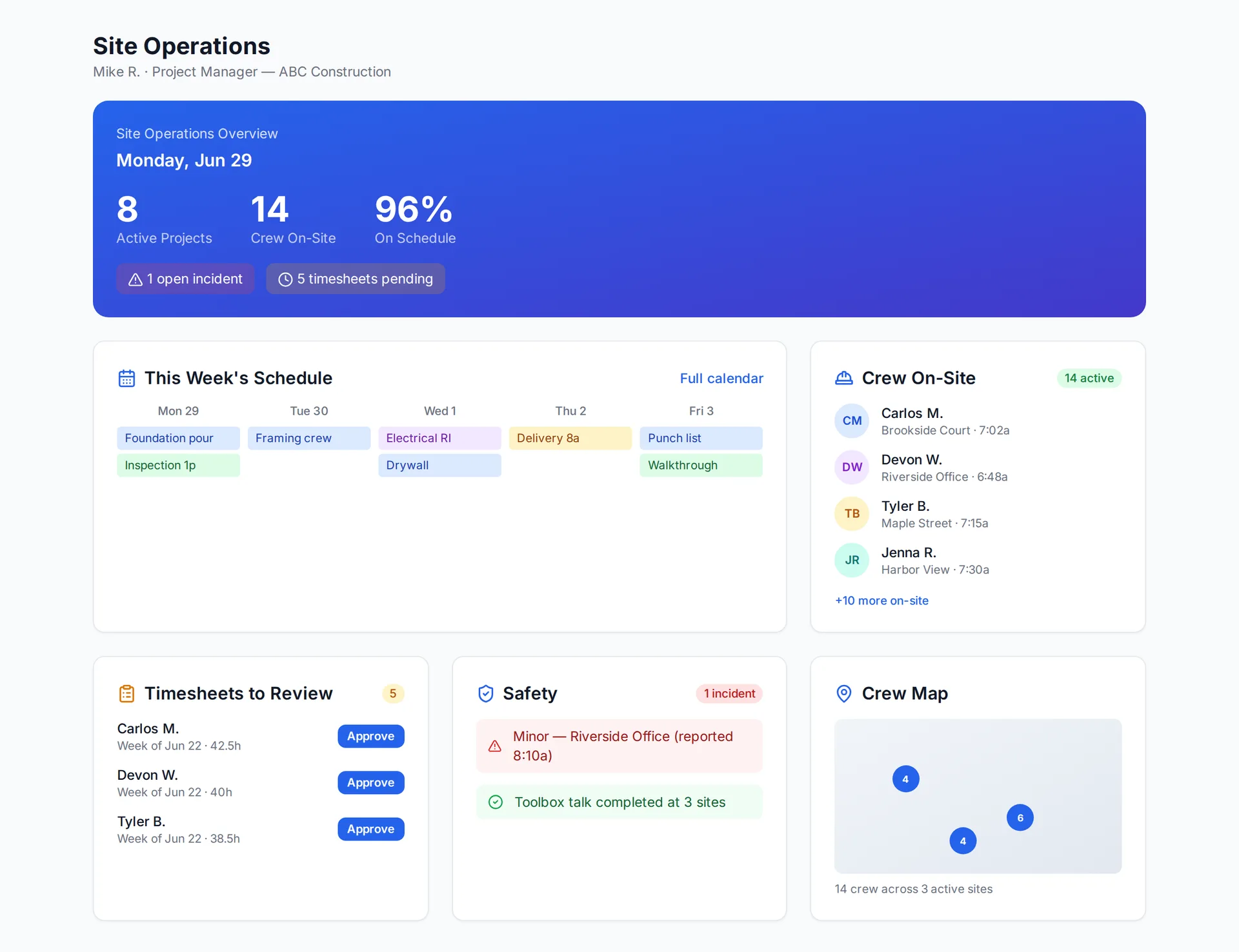
Task: Click the 8 Active Projects stat
Action: [164, 219]
